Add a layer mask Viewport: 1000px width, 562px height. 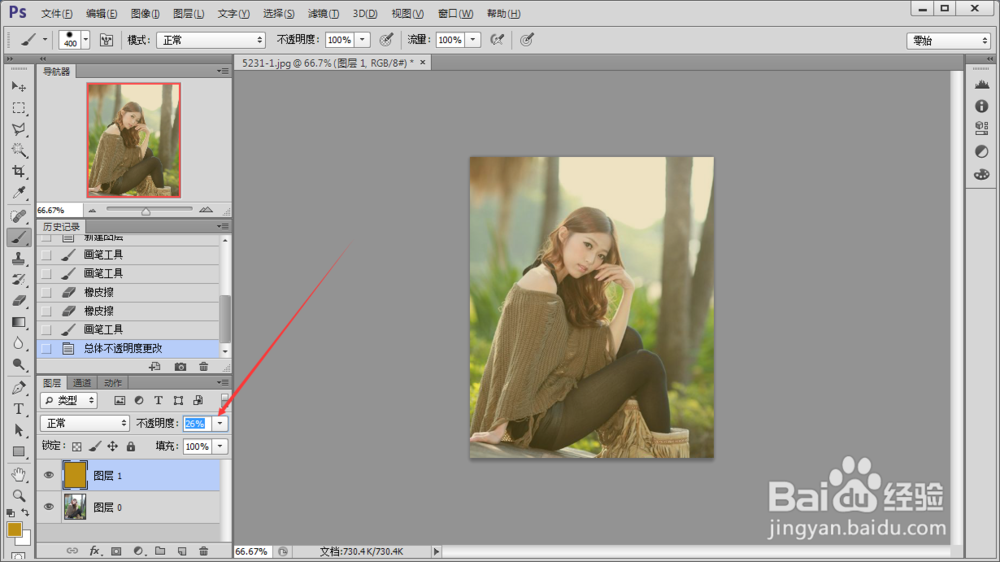click(x=116, y=551)
